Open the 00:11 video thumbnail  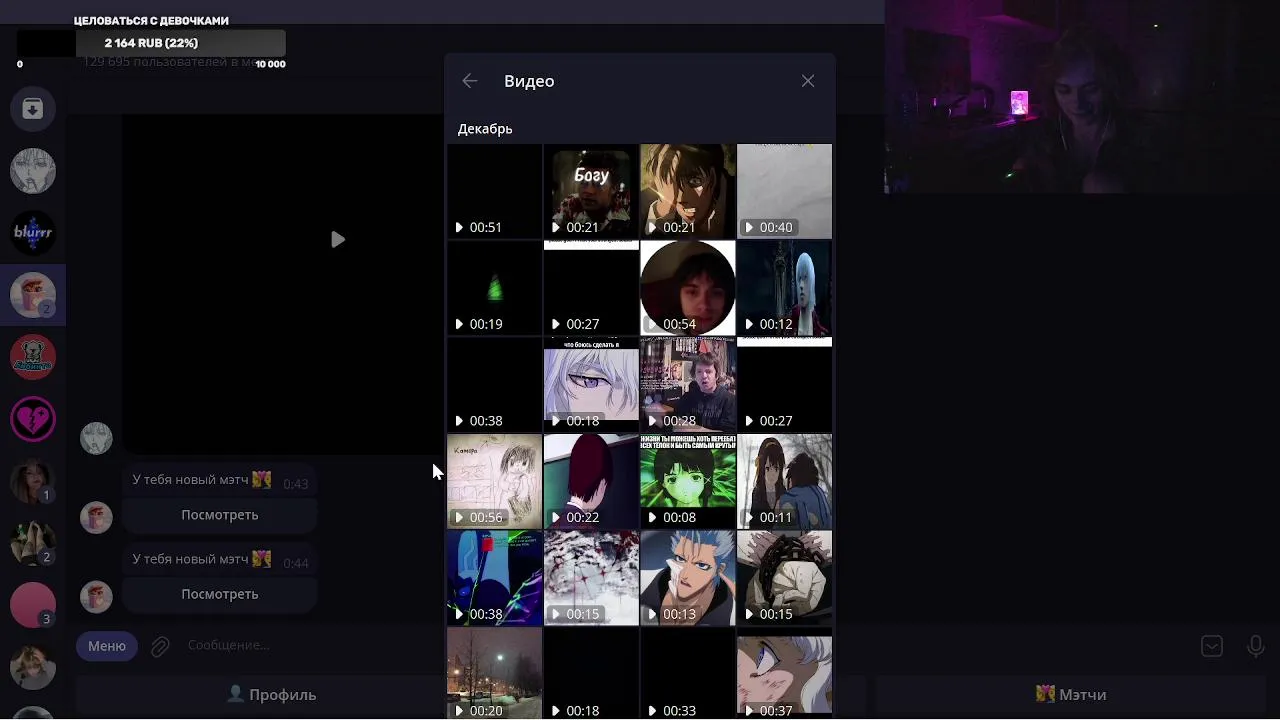click(784, 481)
